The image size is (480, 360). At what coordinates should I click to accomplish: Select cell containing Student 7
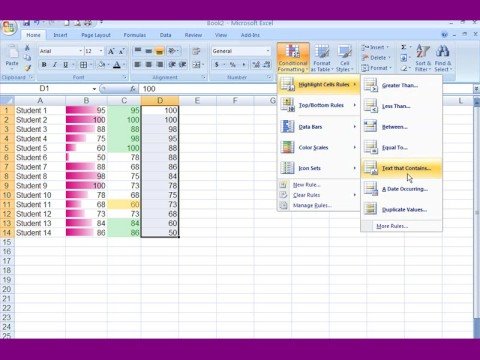coord(40,167)
